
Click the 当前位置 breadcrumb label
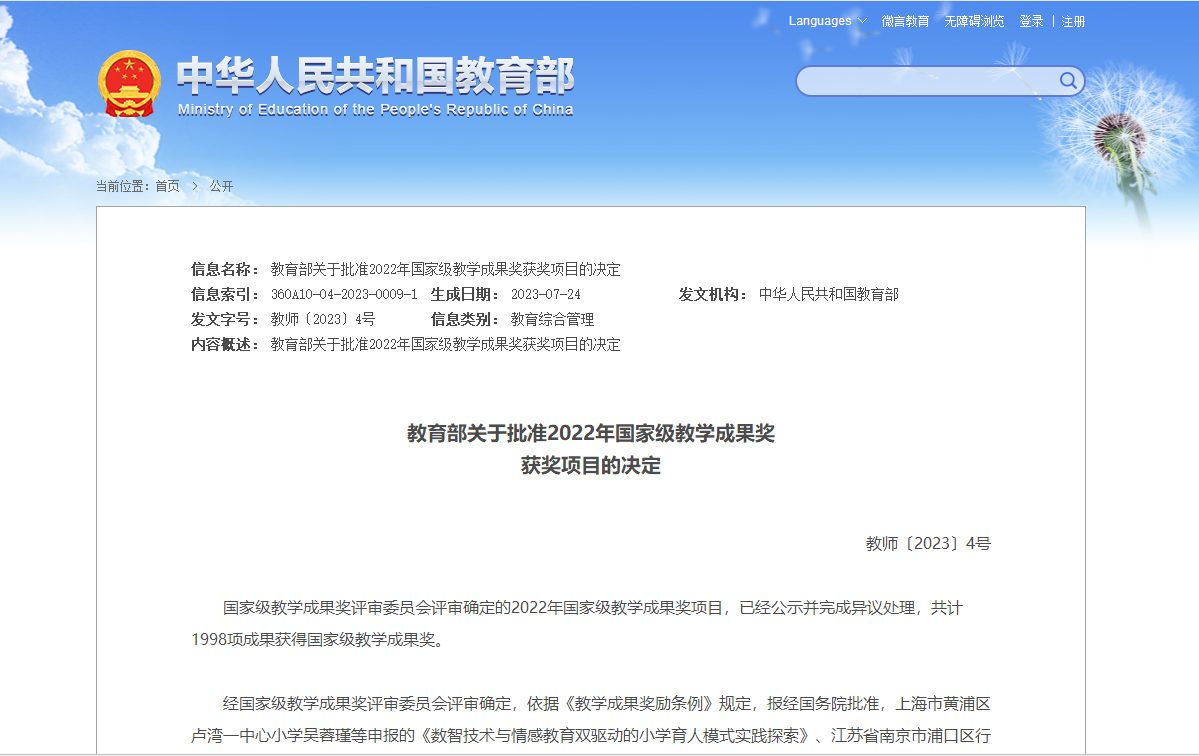pyautogui.click(x=123, y=186)
